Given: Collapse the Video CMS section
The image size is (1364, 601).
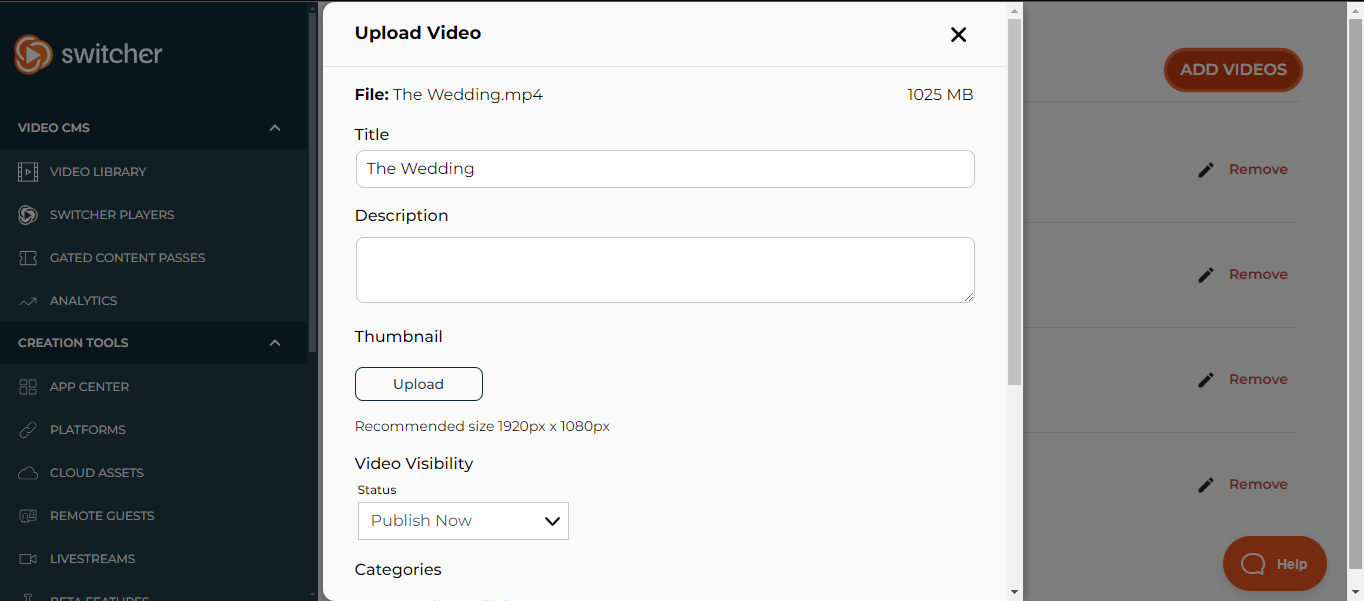Looking at the screenshot, I should pos(275,128).
